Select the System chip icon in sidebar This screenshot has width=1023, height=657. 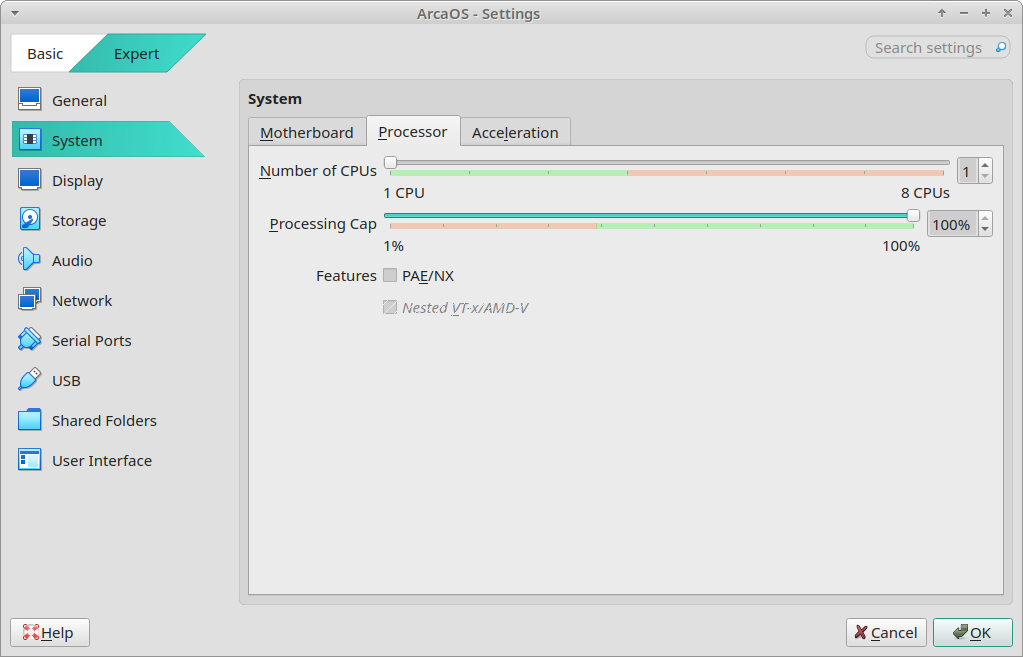[29, 140]
